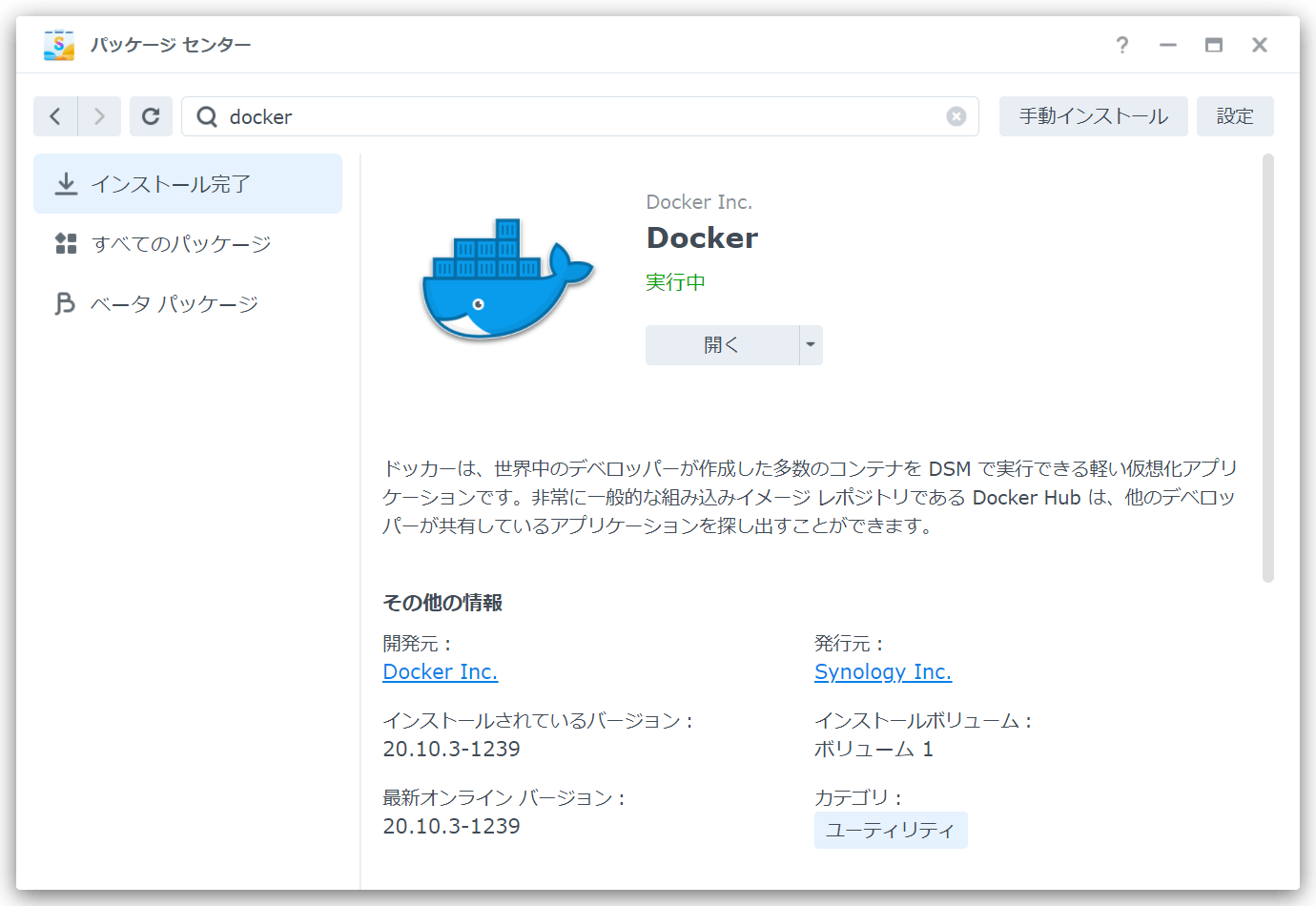Click the search field containing docker
Image resolution: width=1316 pixels, height=906 pixels.
click(x=580, y=116)
